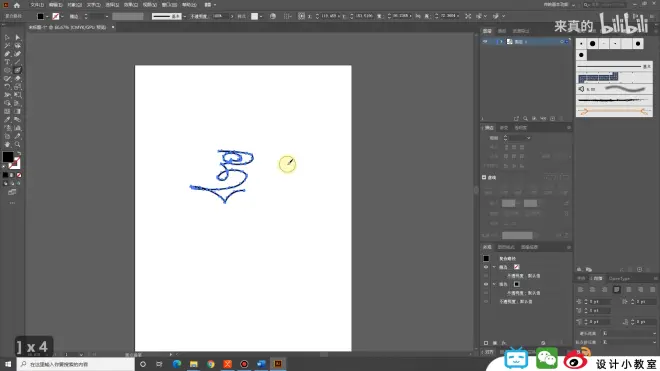Select the charcoal brush stroke in Brushes panel
The image size is (660, 371).
tap(614, 100)
